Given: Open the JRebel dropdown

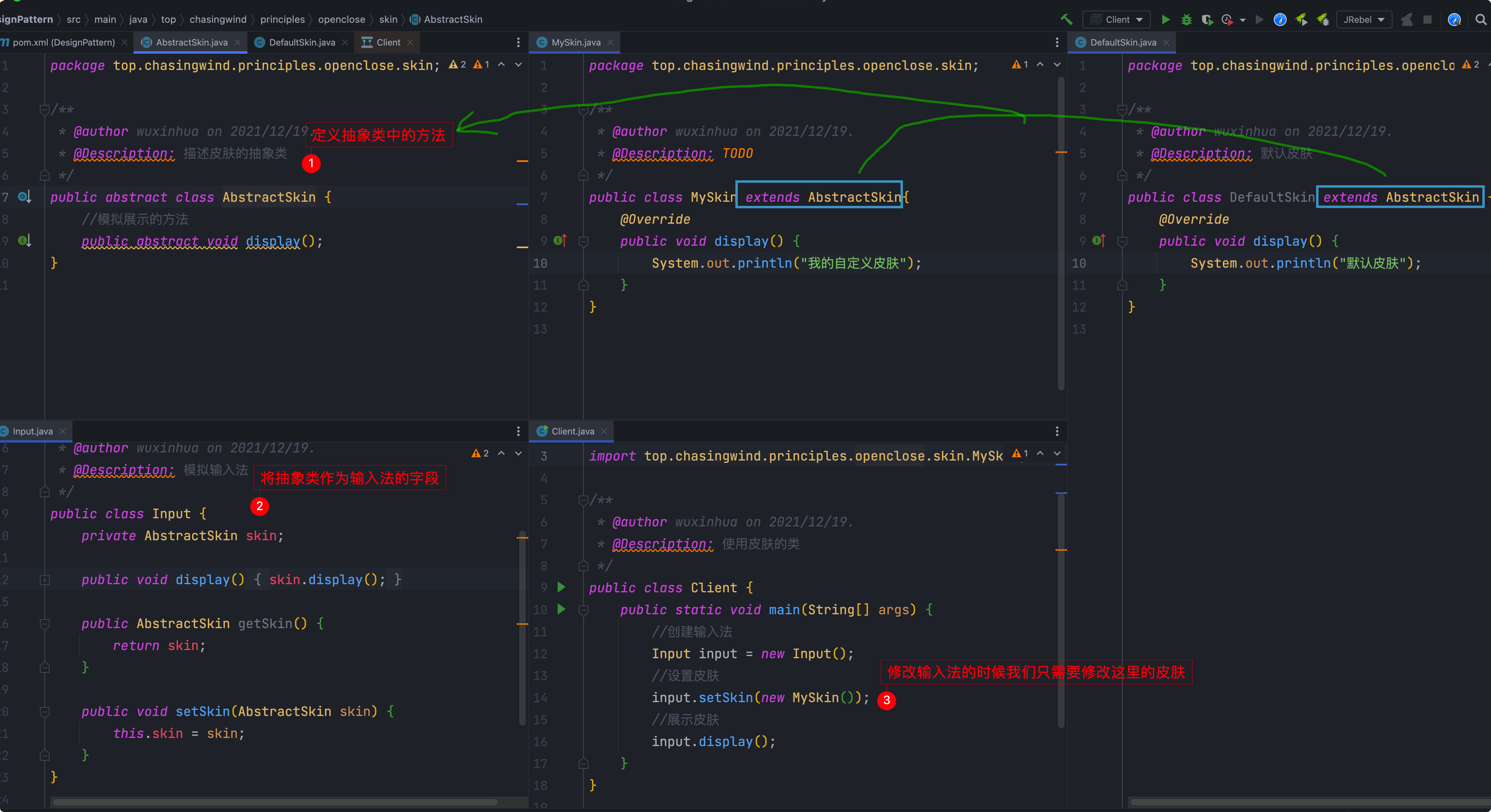Looking at the screenshot, I should coord(1364,20).
